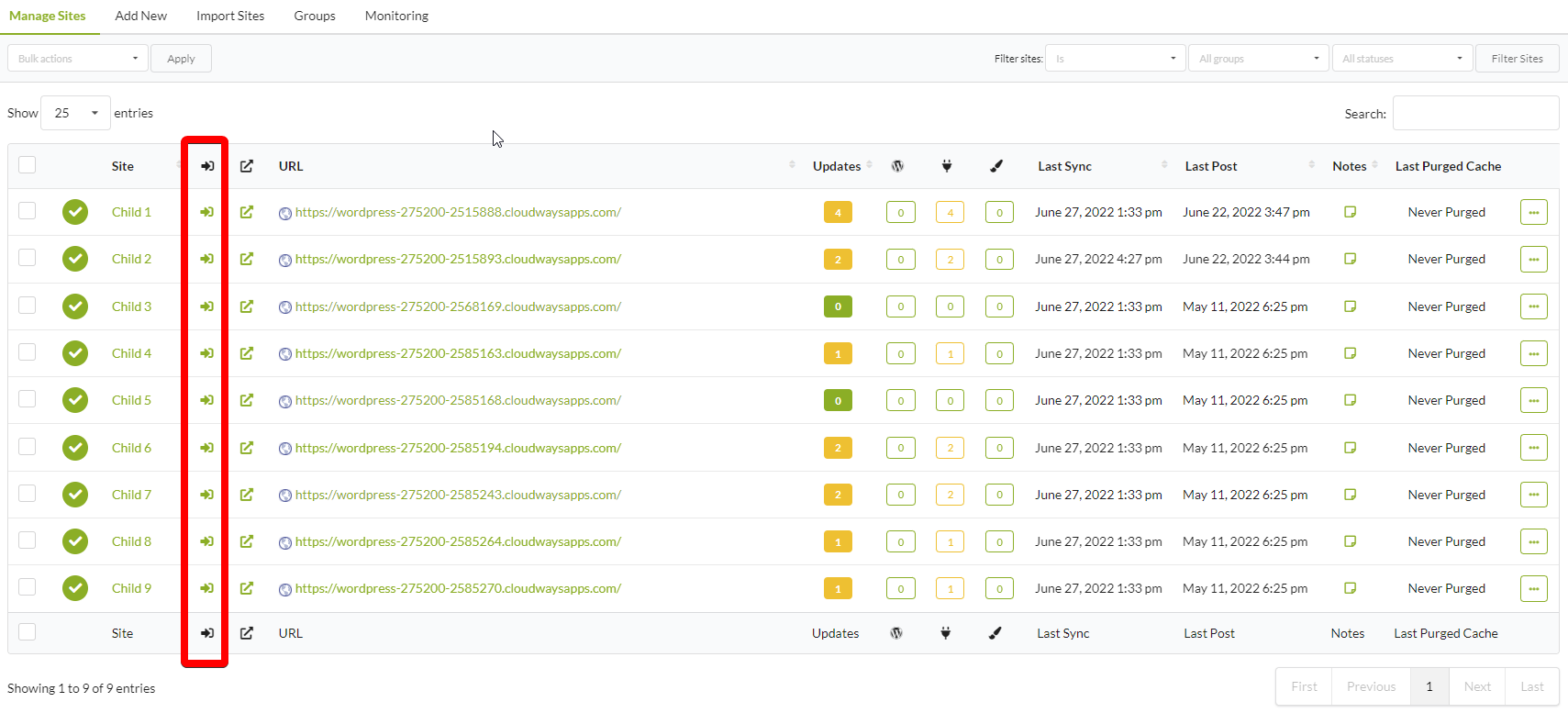The height and width of the screenshot is (724, 1568).
Task: Open the actions menu for Child 1
Action: (1534, 212)
